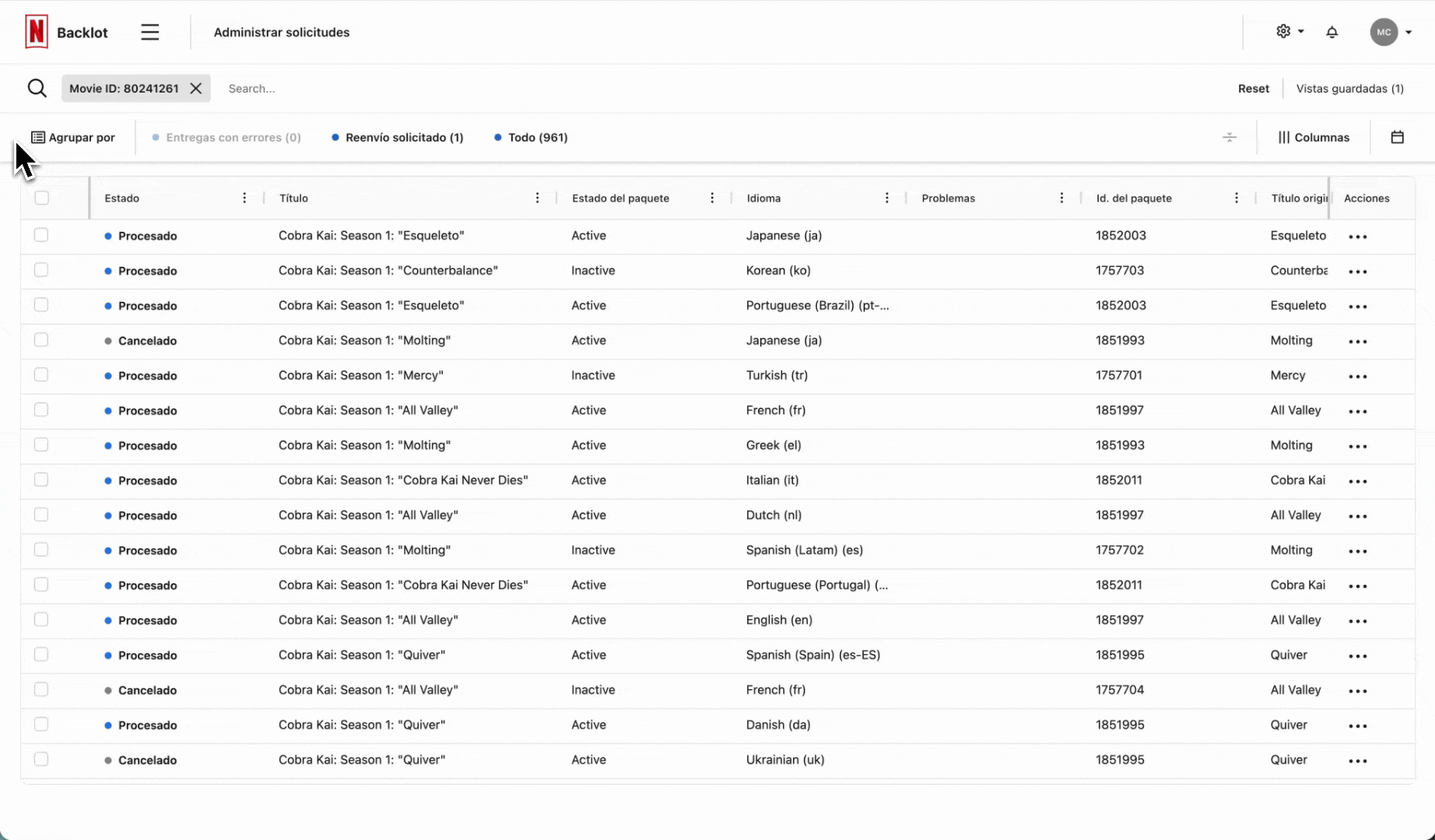1435x840 pixels.
Task: Open the calendar date filter icon
Action: click(1397, 138)
